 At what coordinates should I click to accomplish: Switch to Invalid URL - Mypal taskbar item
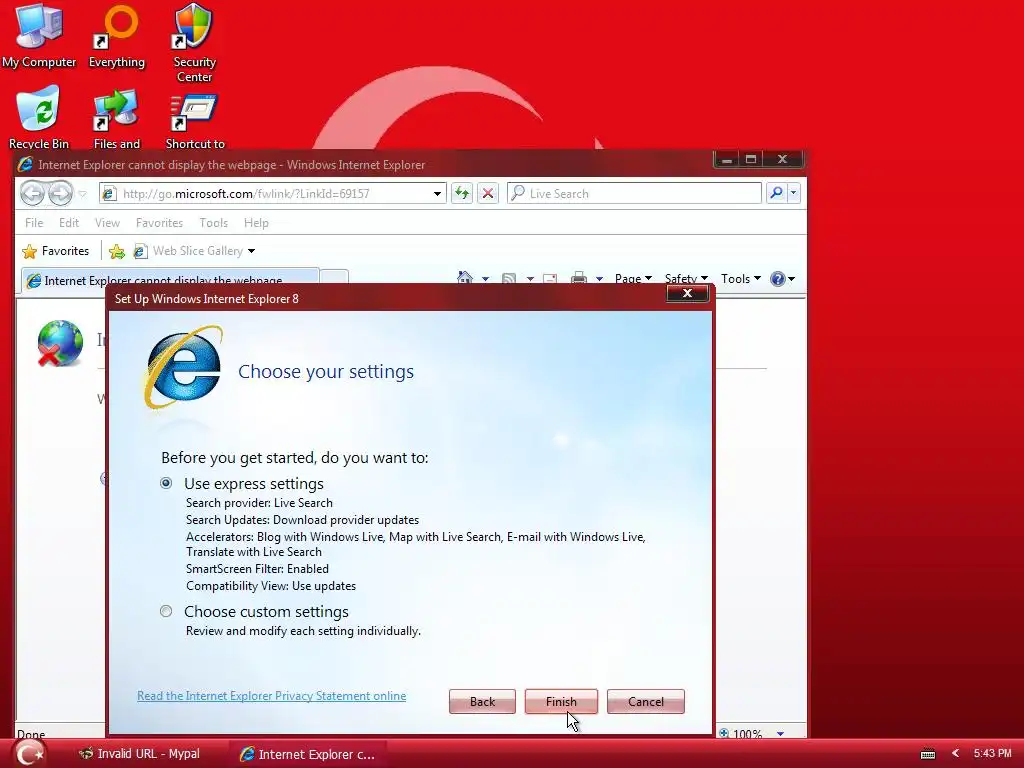click(x=140, y=754)
